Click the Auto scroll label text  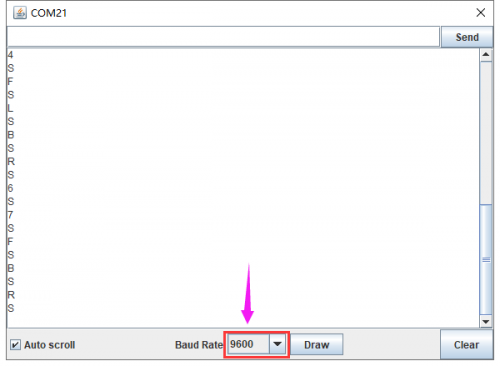coord(50,345)
